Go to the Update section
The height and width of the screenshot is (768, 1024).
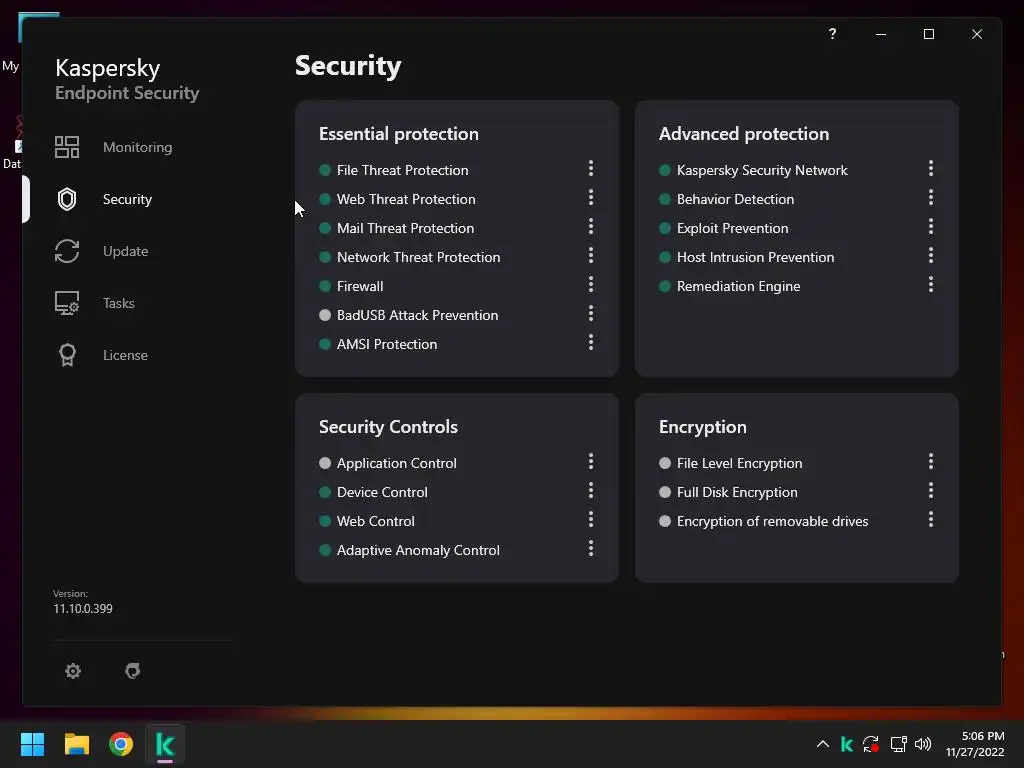(125, 251)
